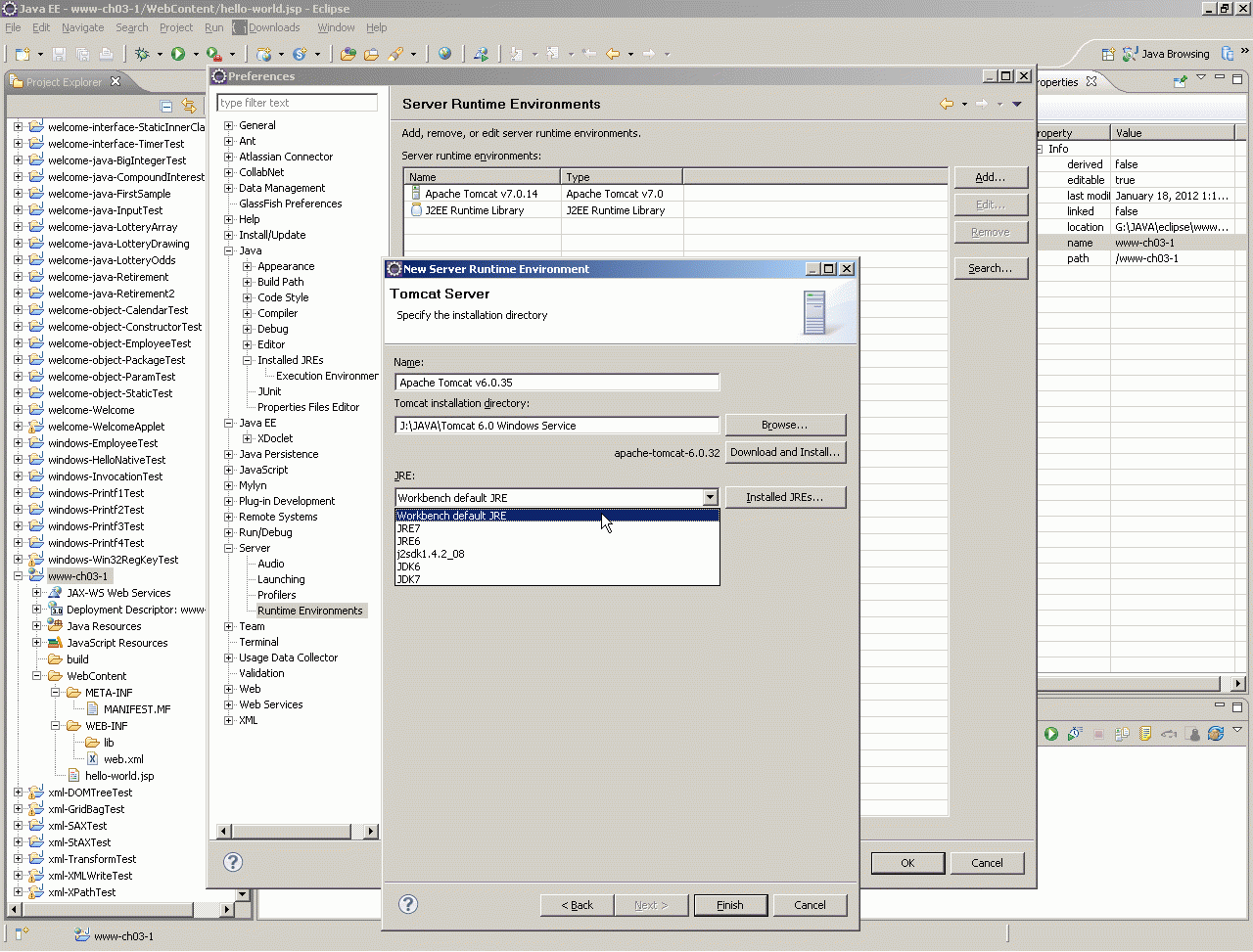Open the Properties view menu triangle

(x=1201, y=78)
